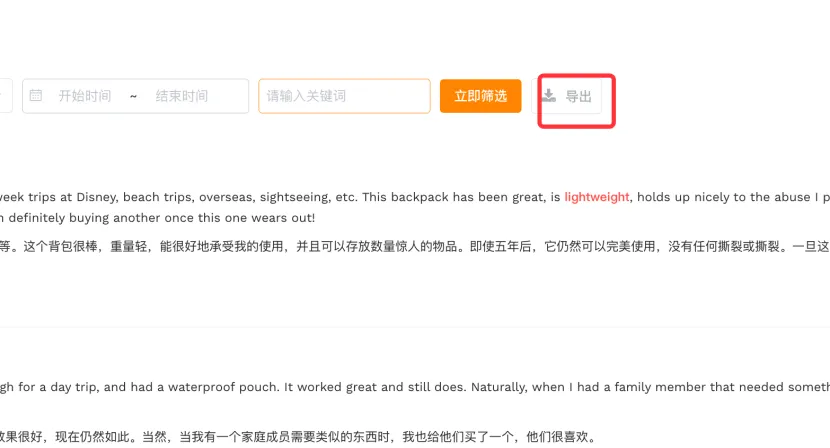This screenshot has width=830, height=448.
Task: Focus the 开始时间 start date field
Action: tap(85, 96)
